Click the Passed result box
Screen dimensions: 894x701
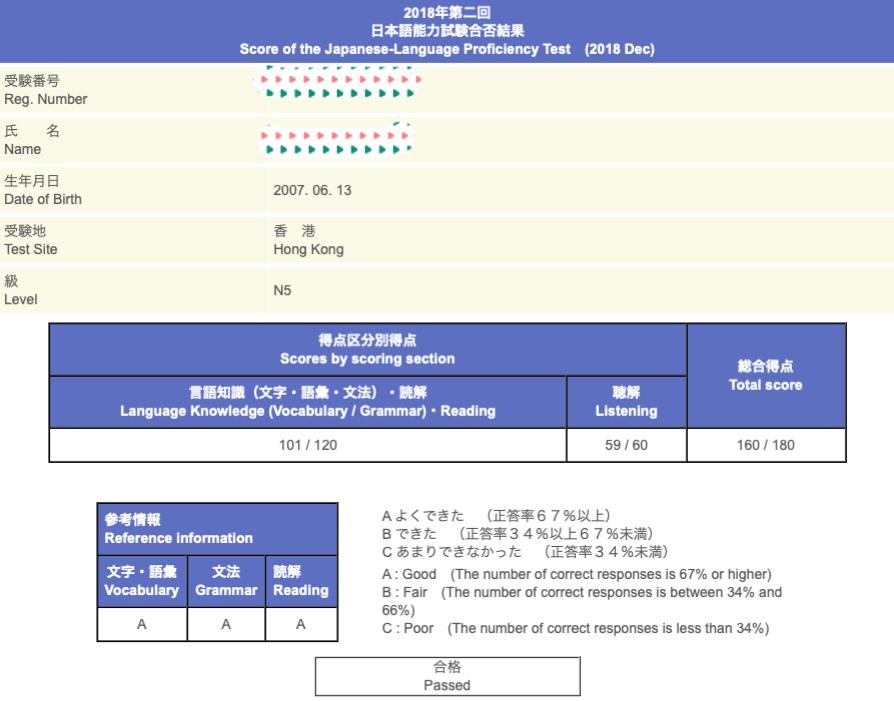point(447,676)
